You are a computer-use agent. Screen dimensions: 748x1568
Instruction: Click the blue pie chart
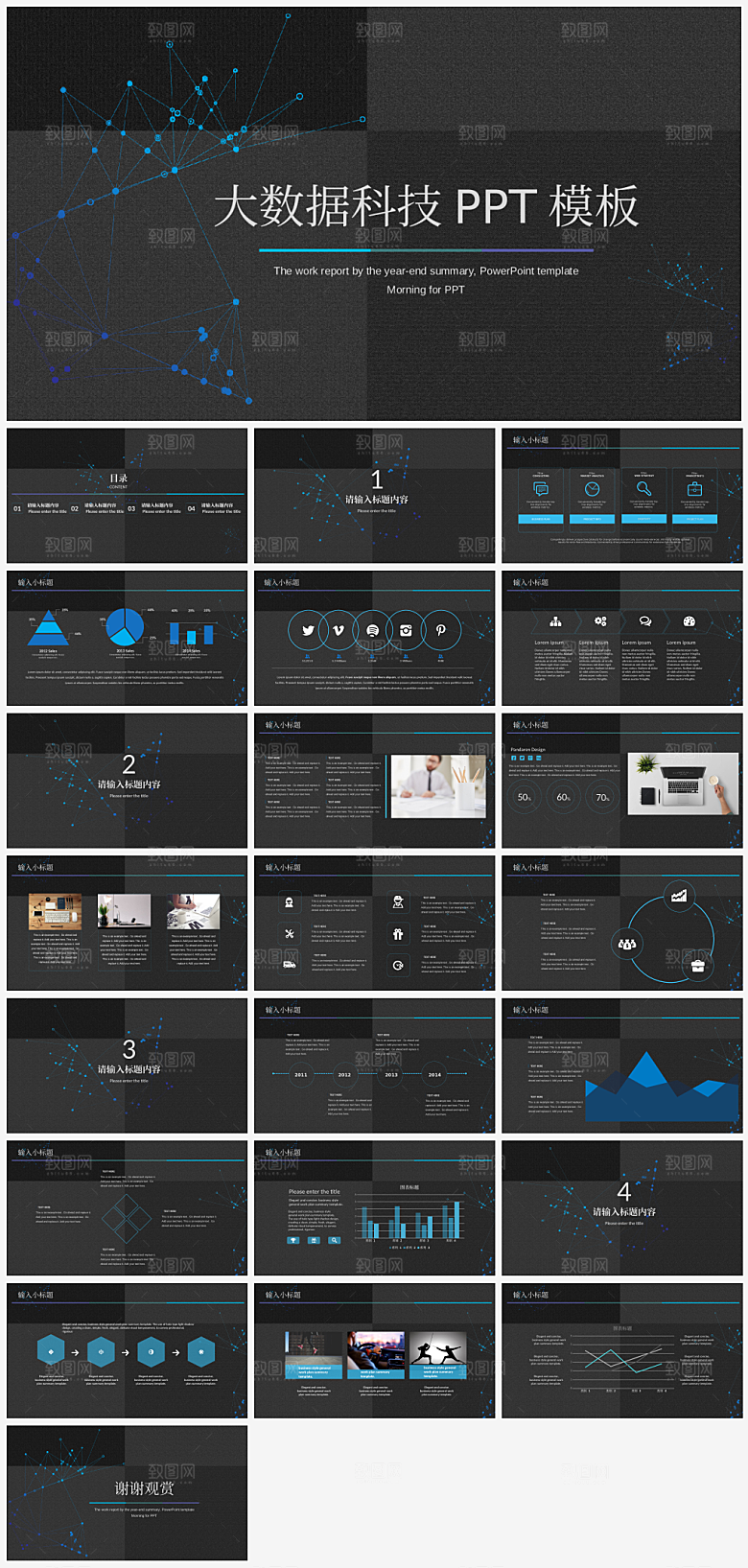(x=125, y=626)
